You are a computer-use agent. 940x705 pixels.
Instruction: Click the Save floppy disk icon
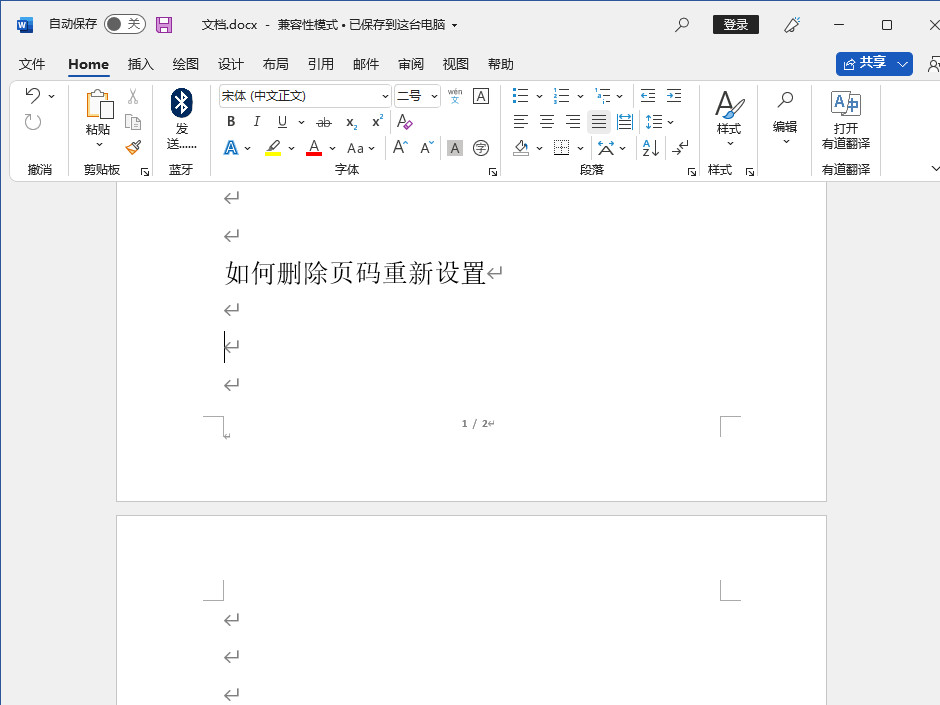tap(164, 25)
